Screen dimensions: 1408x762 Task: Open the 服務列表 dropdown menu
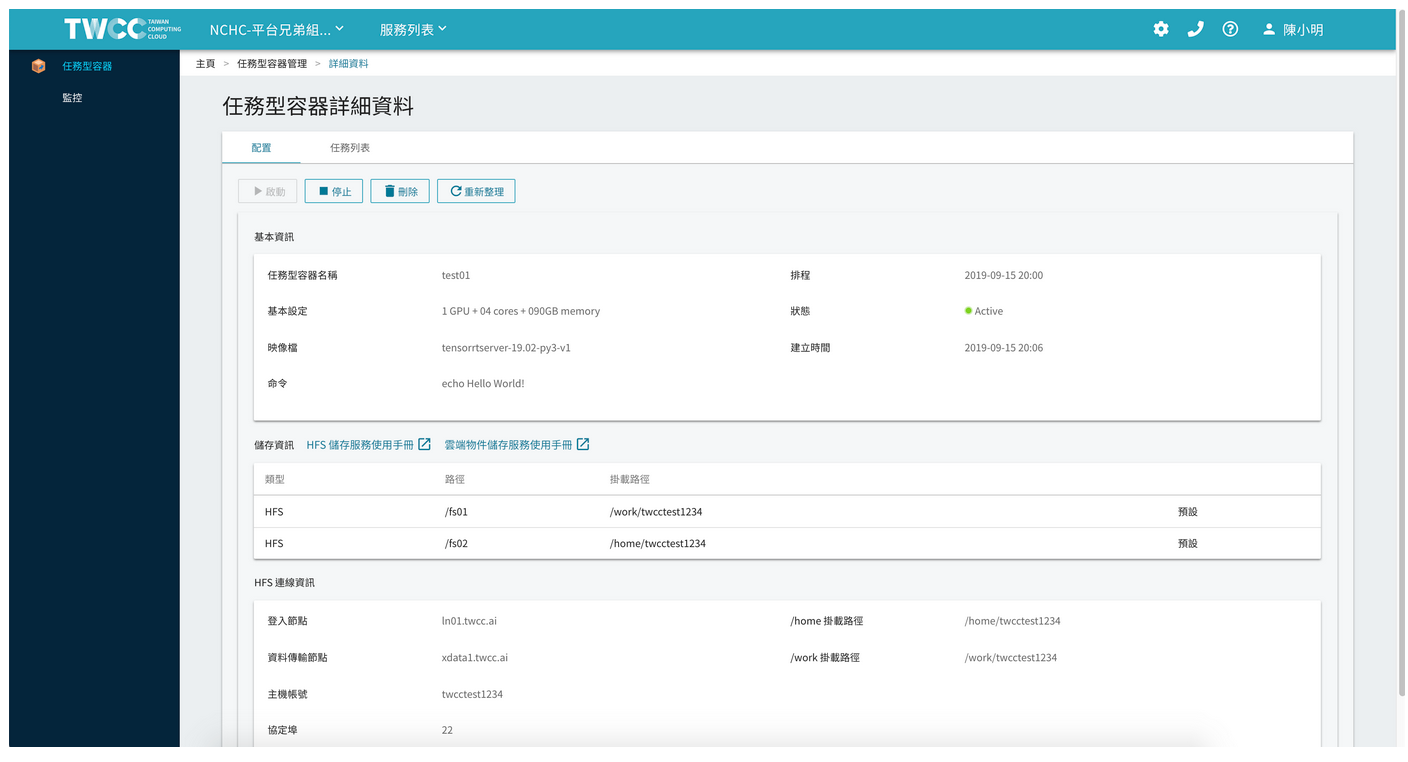(x=413, y=29)
